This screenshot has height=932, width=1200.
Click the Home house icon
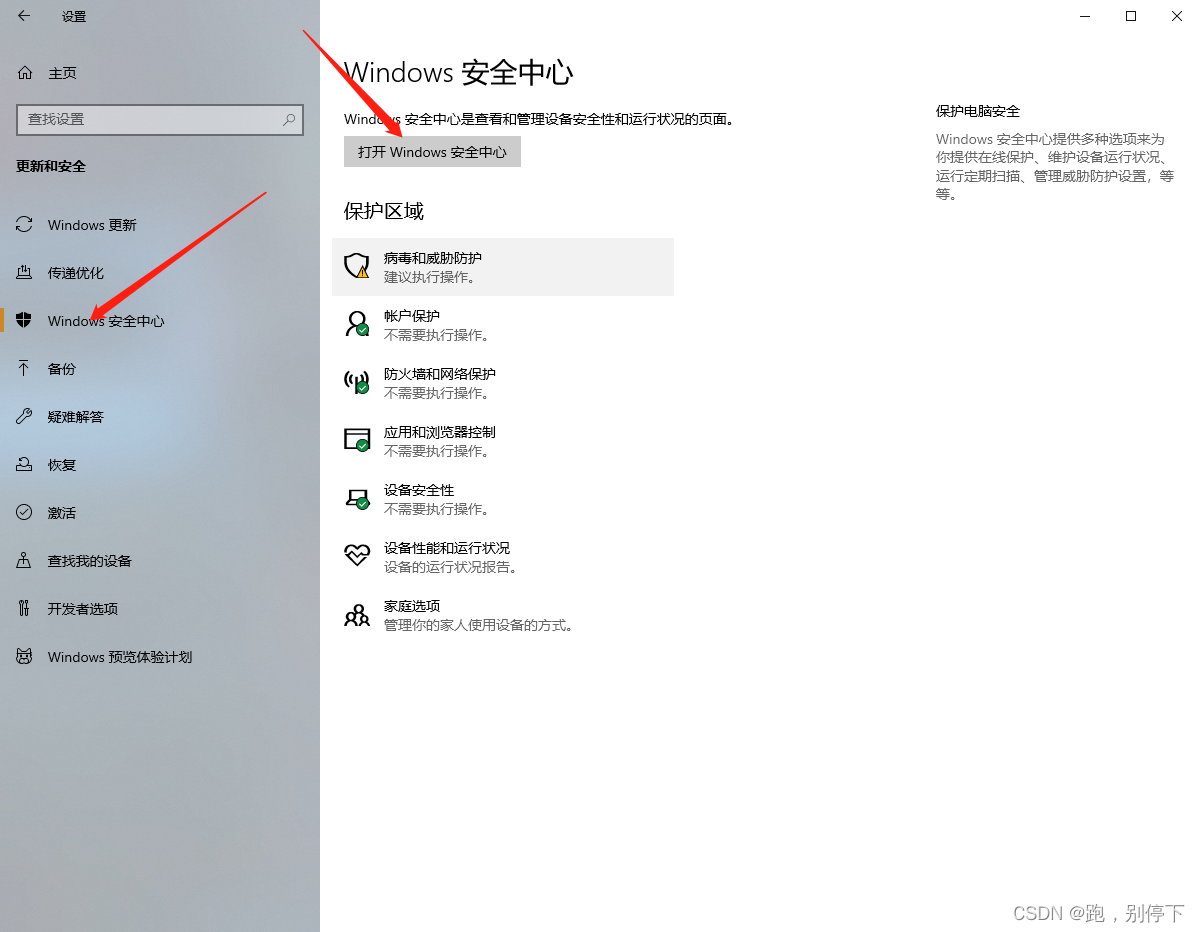pos(24,73)
